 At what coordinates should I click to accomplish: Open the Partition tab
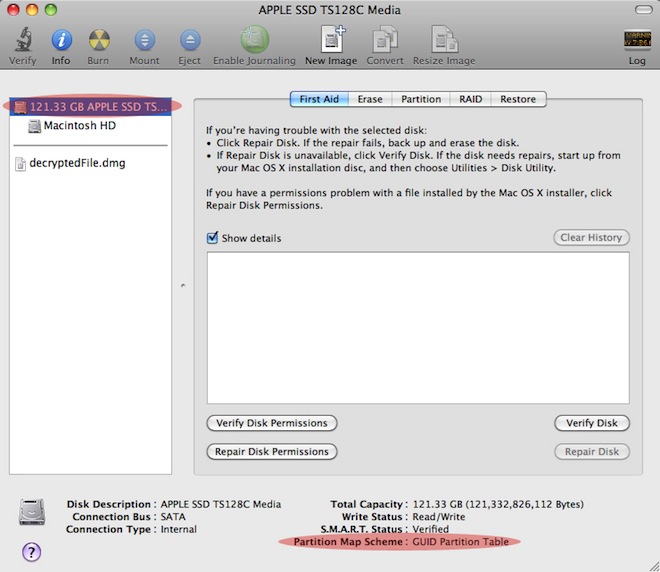pos(421,99)
